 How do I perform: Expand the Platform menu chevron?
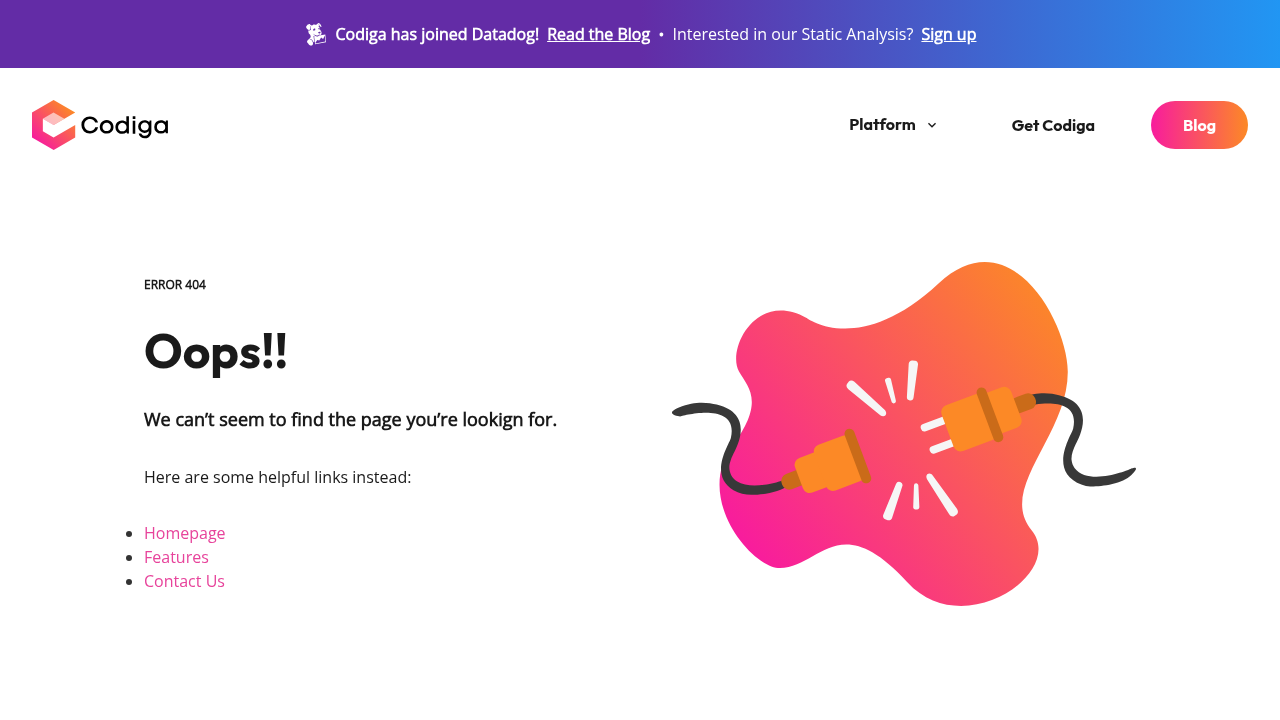pyautogui.click(x=932, y=125)
